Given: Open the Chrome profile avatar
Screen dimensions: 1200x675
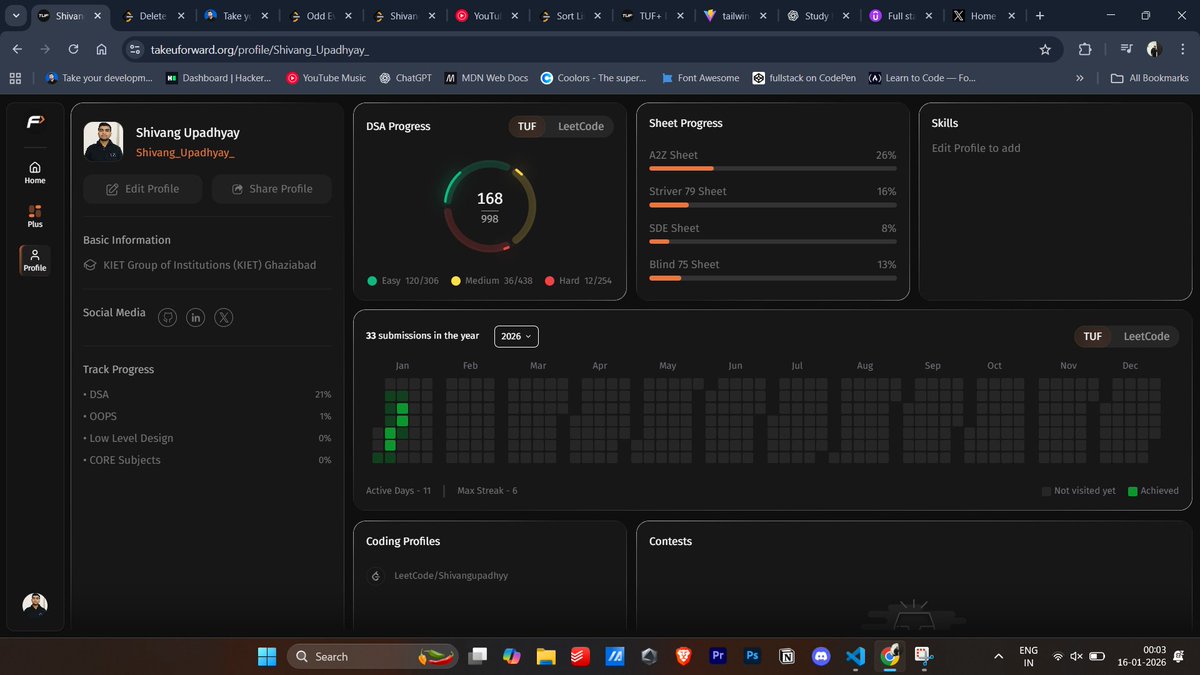Looking at the screenshot, I should point(1153,49).
